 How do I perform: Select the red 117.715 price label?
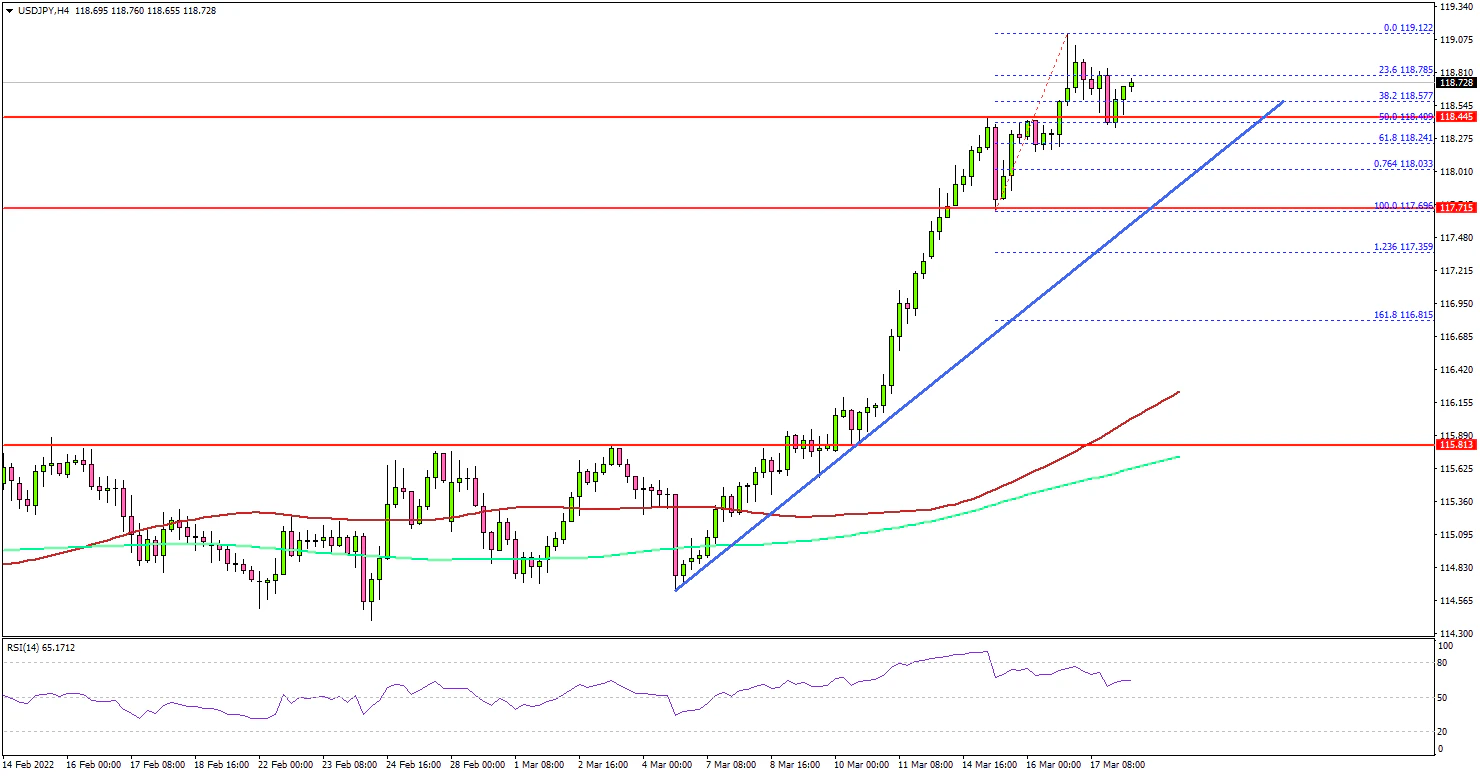(1456, 208)
